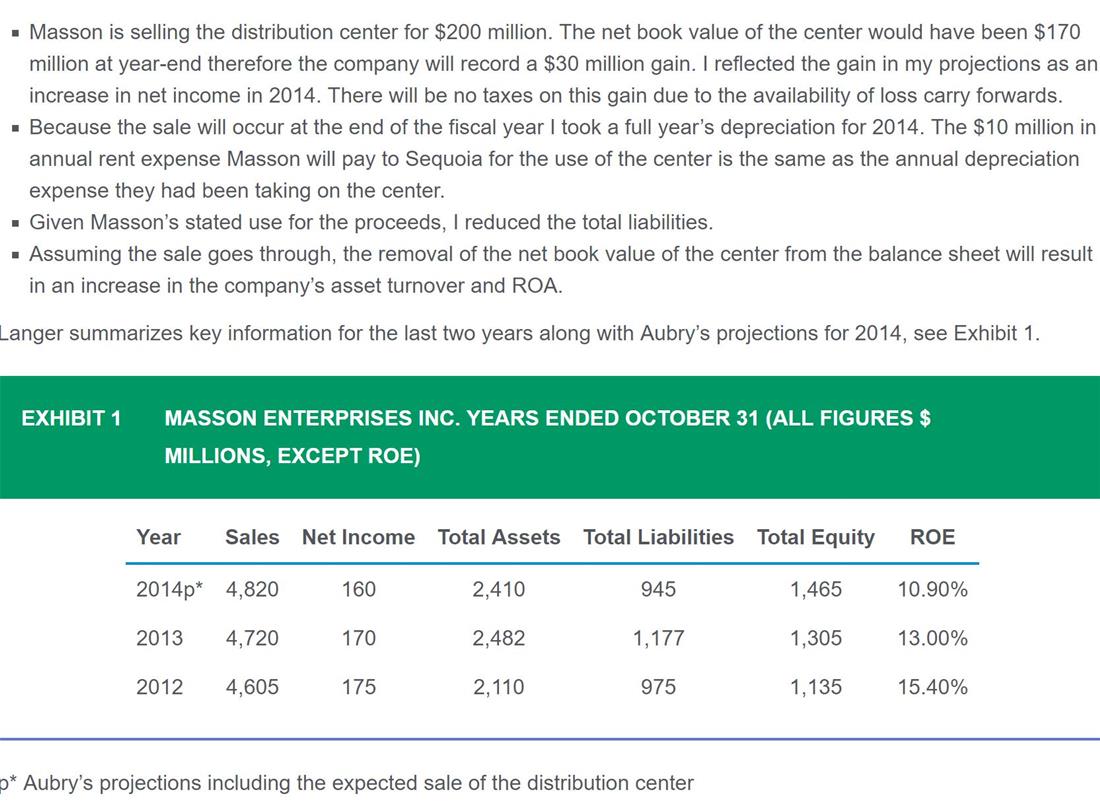Click the 10.90% ROE value
Image resolution: width=1100 pixels, height=809 pixels.
pos(932,589)
